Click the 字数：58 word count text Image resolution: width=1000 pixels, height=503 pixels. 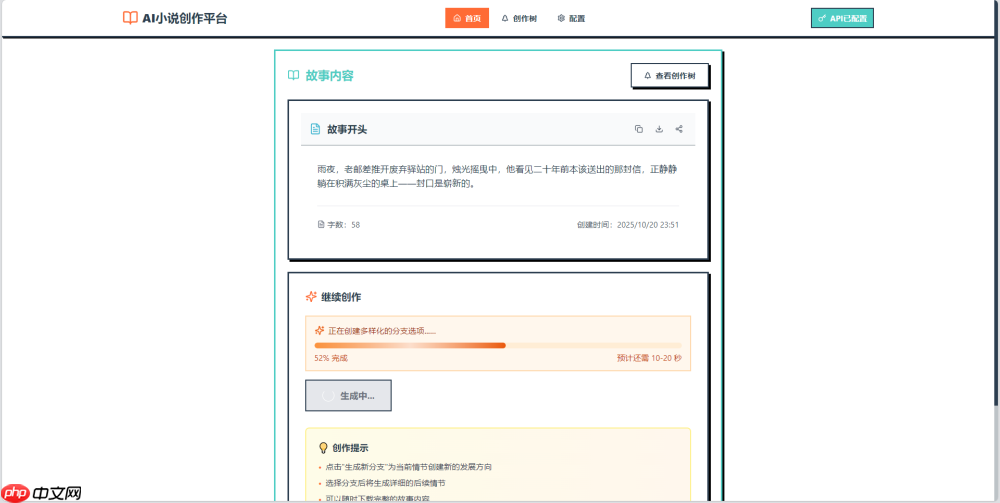pyautogui.click(x=344, y=224)
